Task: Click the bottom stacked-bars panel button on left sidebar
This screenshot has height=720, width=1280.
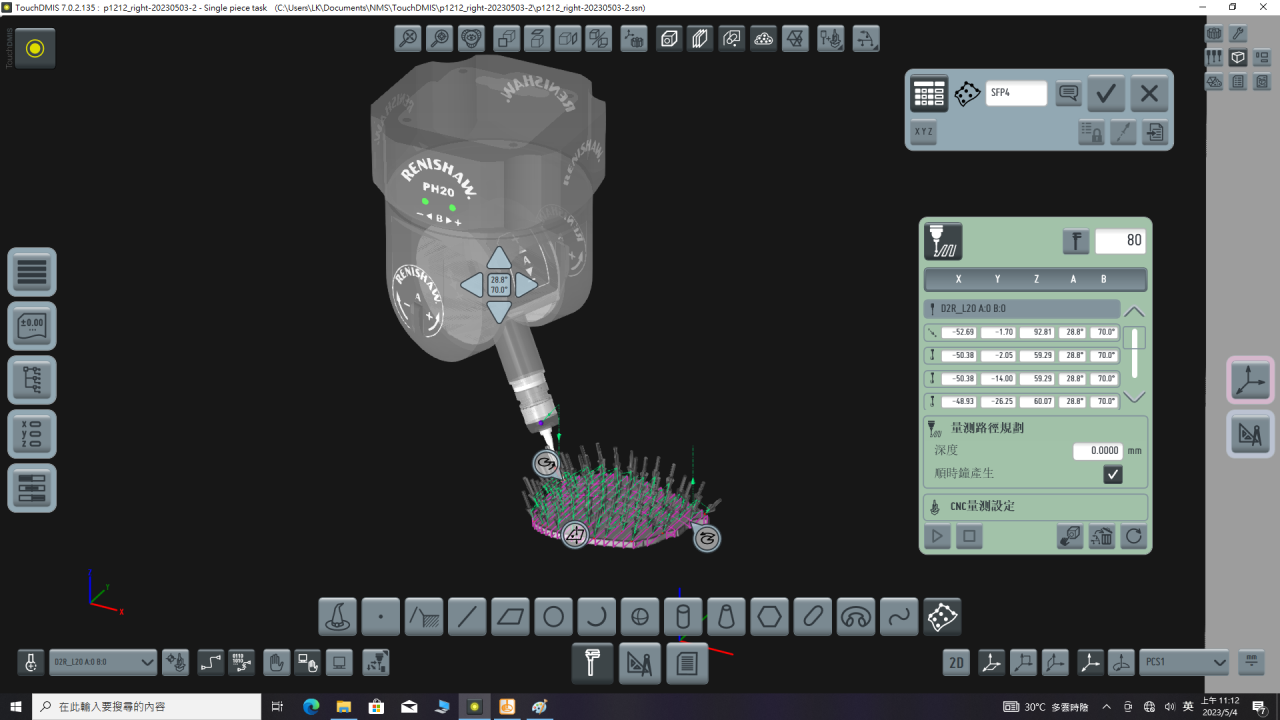Action: click(x=32, y=488)
